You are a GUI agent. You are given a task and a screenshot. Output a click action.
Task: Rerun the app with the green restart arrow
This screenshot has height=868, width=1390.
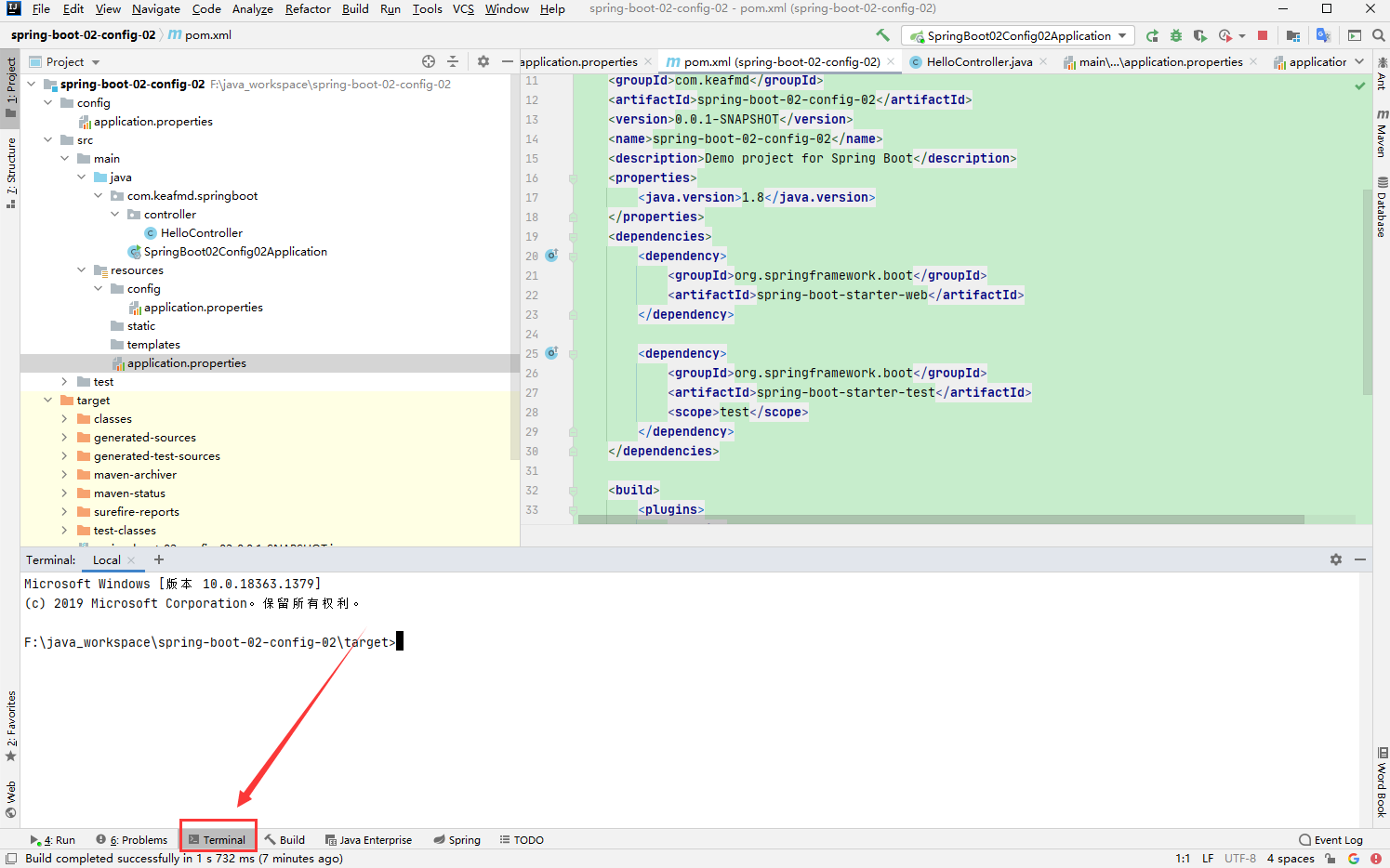[x=1153, y=34]
